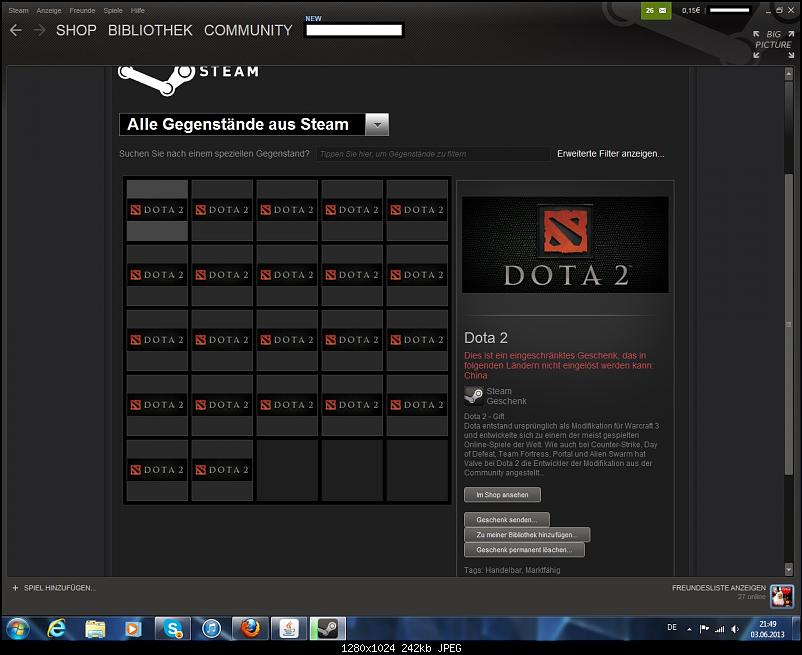Screen dimensions: 802x655
Task: Open Windows Media Player from the taskbar
Action: point(133,629)
